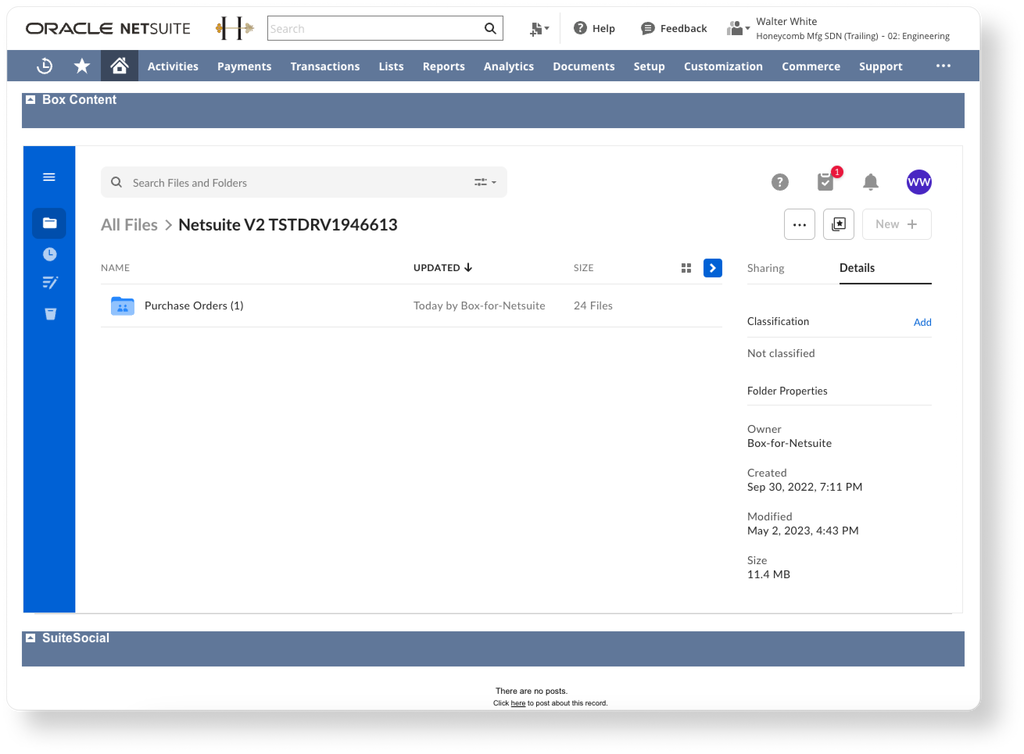Select the '11.4 MB' size value
The height and width of the screenshot is (754, 1024).
769,574
